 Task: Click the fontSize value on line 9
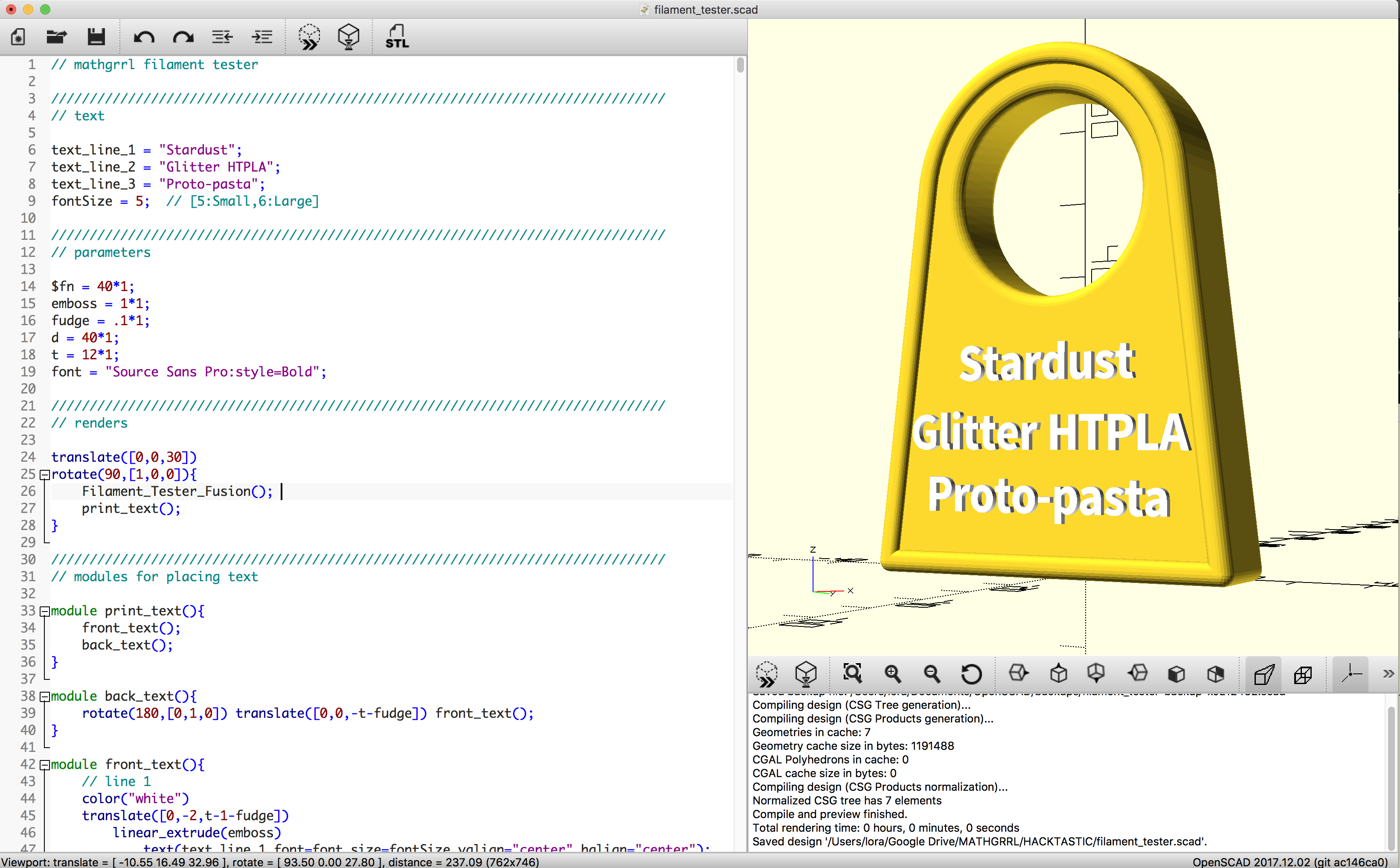click(x=139, y=201)
